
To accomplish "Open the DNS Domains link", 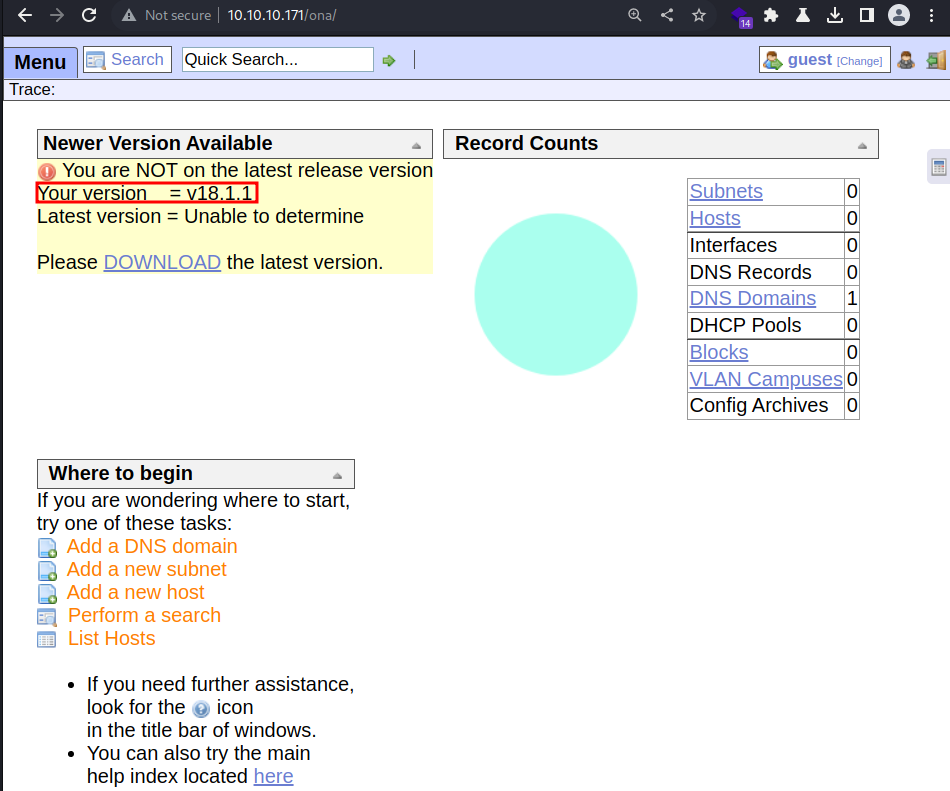I will click(x=752, y=298).
